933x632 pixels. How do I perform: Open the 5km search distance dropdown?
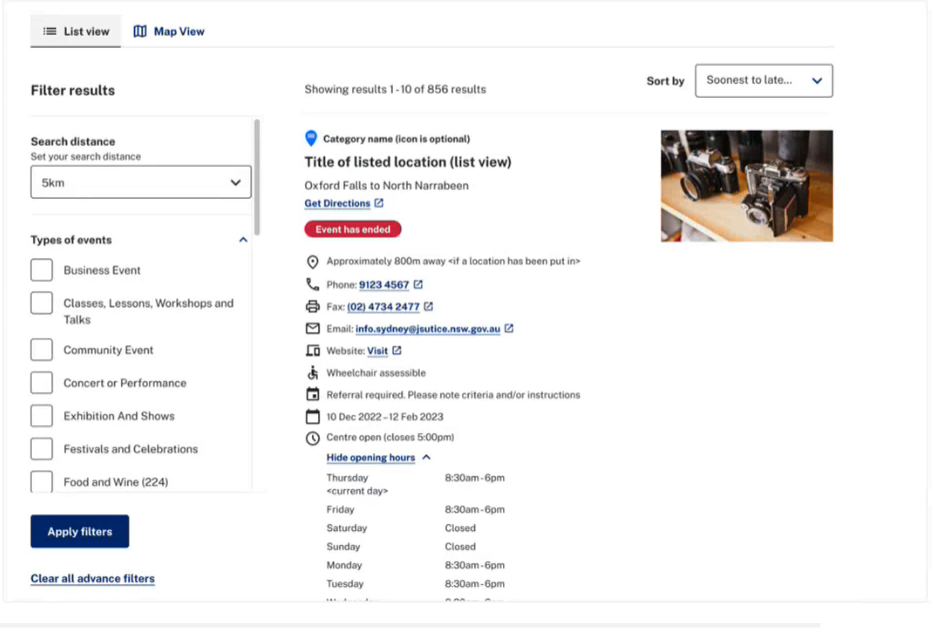(x=140, y=182)
